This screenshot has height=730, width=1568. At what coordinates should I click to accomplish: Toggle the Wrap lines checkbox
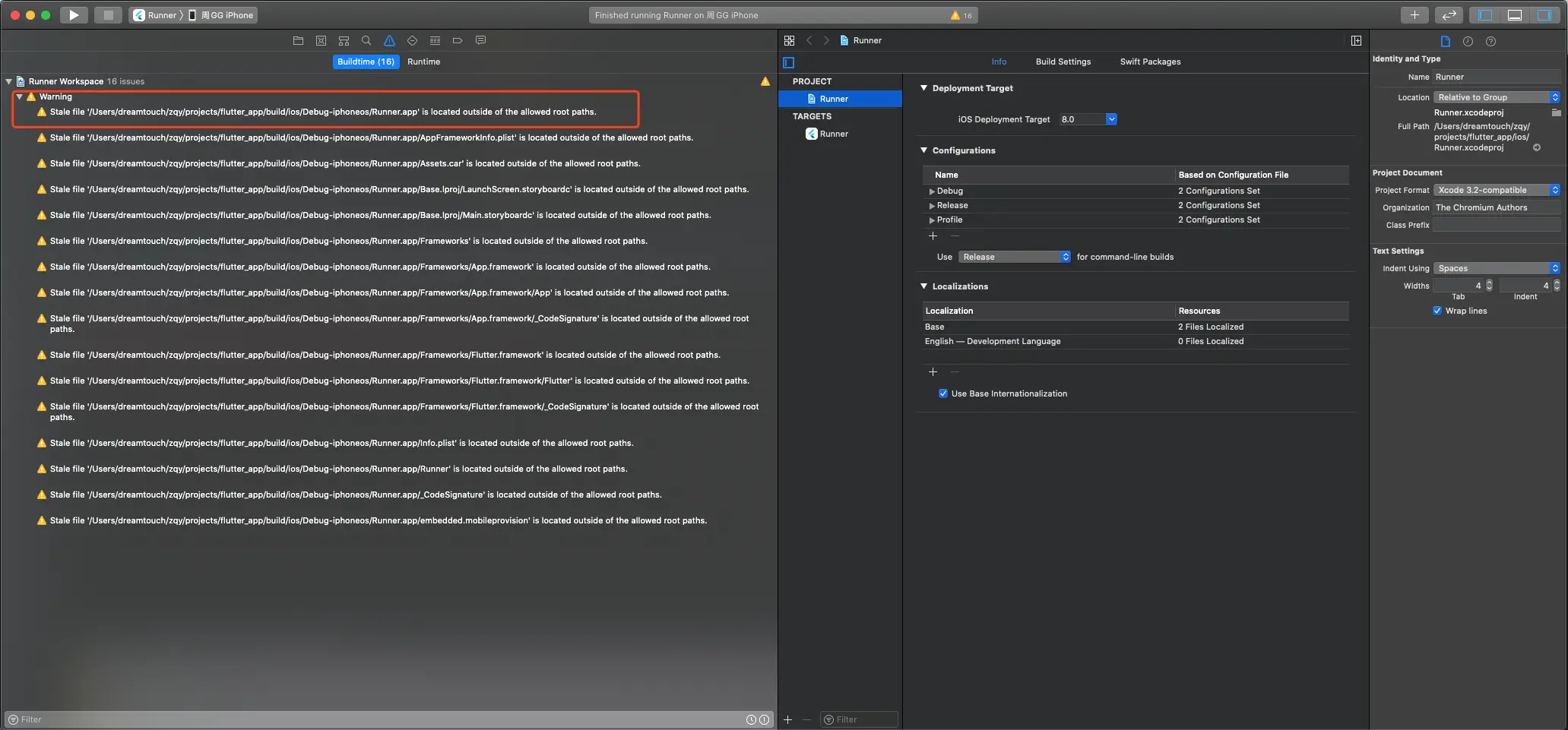click(1437, 311)
